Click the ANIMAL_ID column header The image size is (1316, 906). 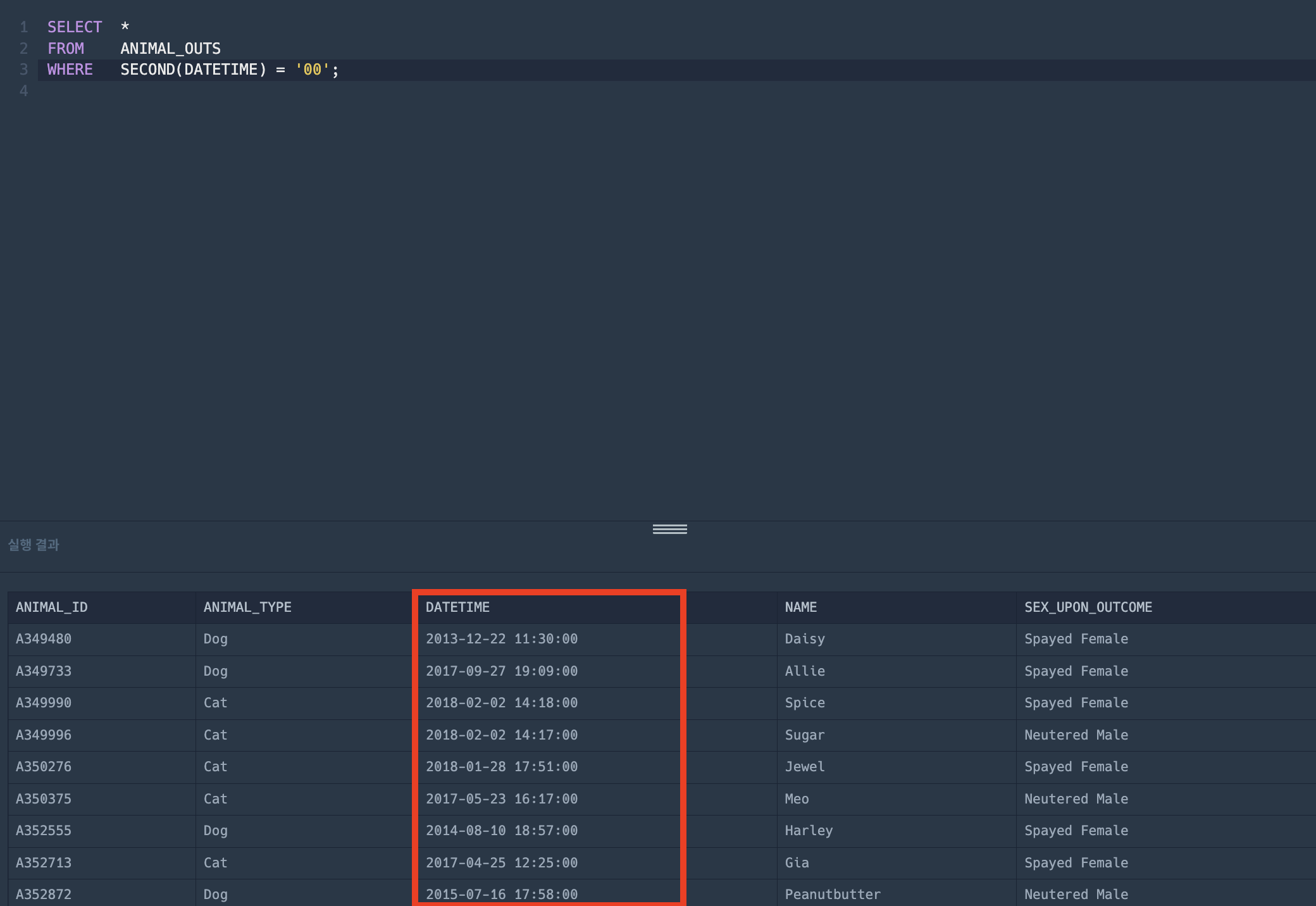coord(52,607)
